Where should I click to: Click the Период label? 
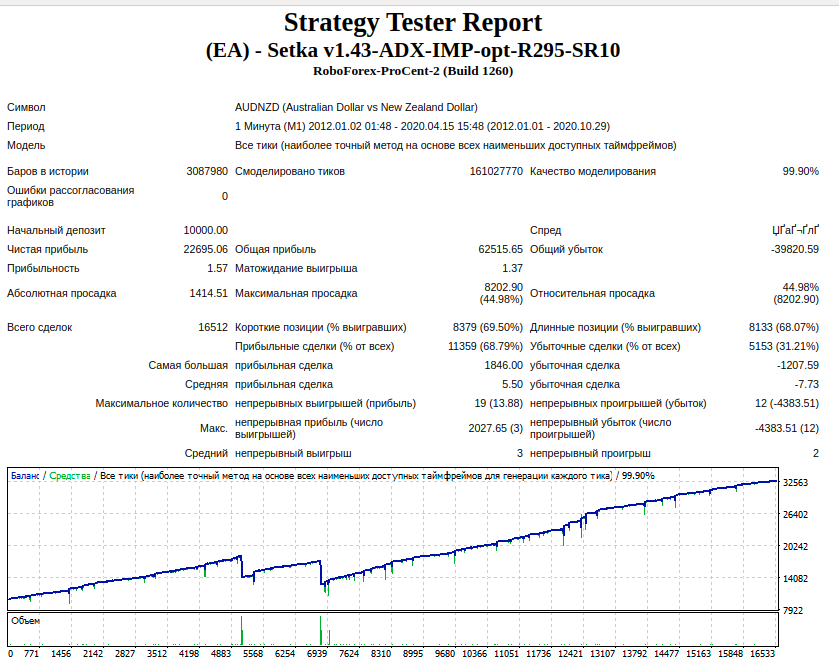pyautogui.click(x=26, y=126)
